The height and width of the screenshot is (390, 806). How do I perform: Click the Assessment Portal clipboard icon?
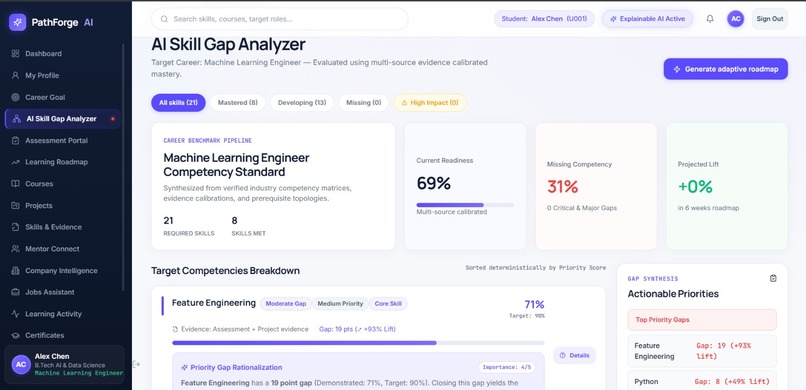pyautogui.click(x=15, y=140)
